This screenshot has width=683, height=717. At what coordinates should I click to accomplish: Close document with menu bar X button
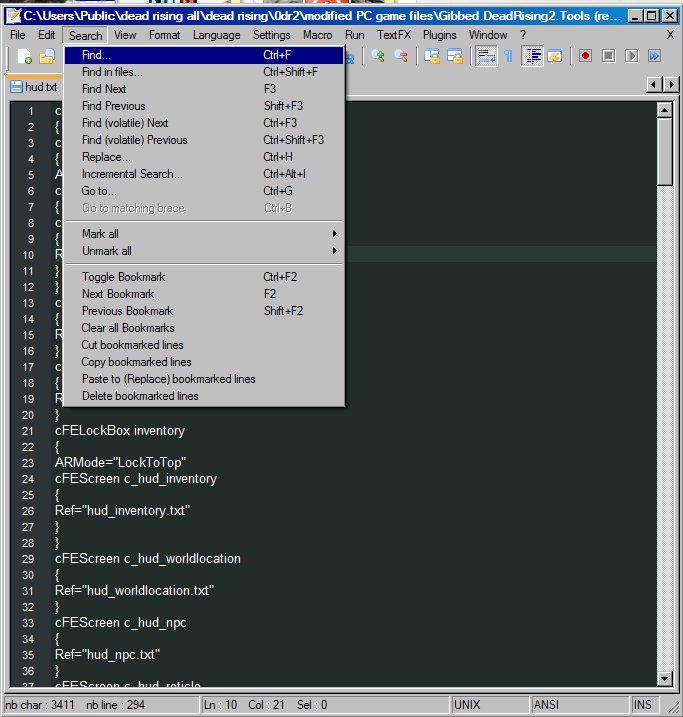(x=670, y=35)
